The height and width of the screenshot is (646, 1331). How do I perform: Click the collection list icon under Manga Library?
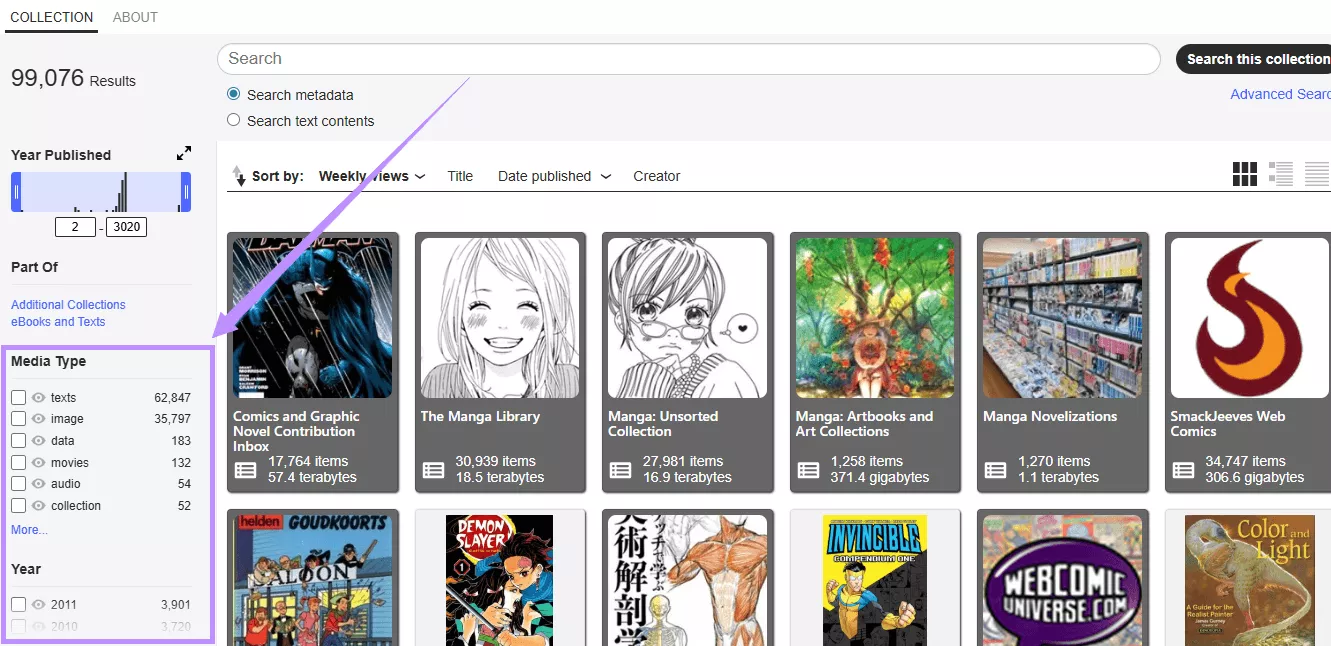pos(432,470)
